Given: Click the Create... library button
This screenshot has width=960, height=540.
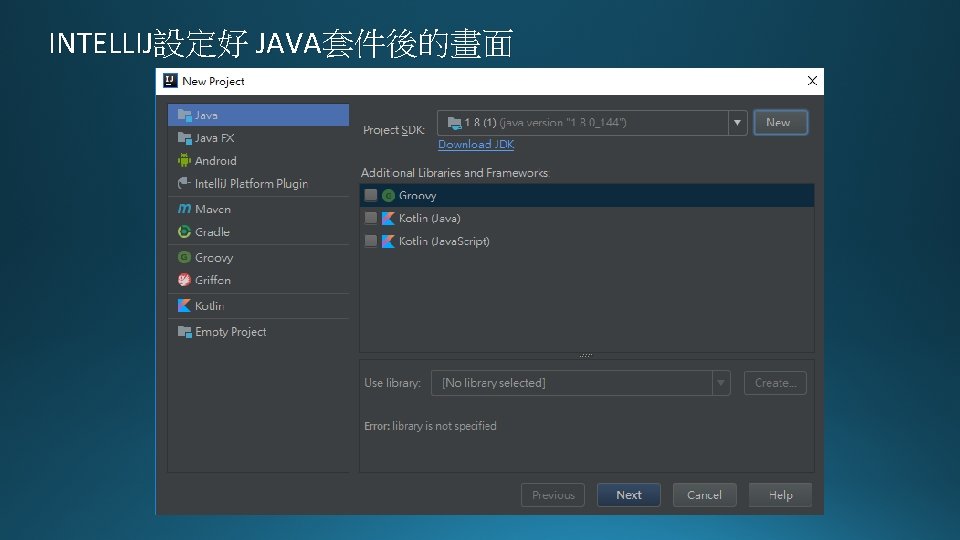Looking at the screenshot, I should (775, 383).
